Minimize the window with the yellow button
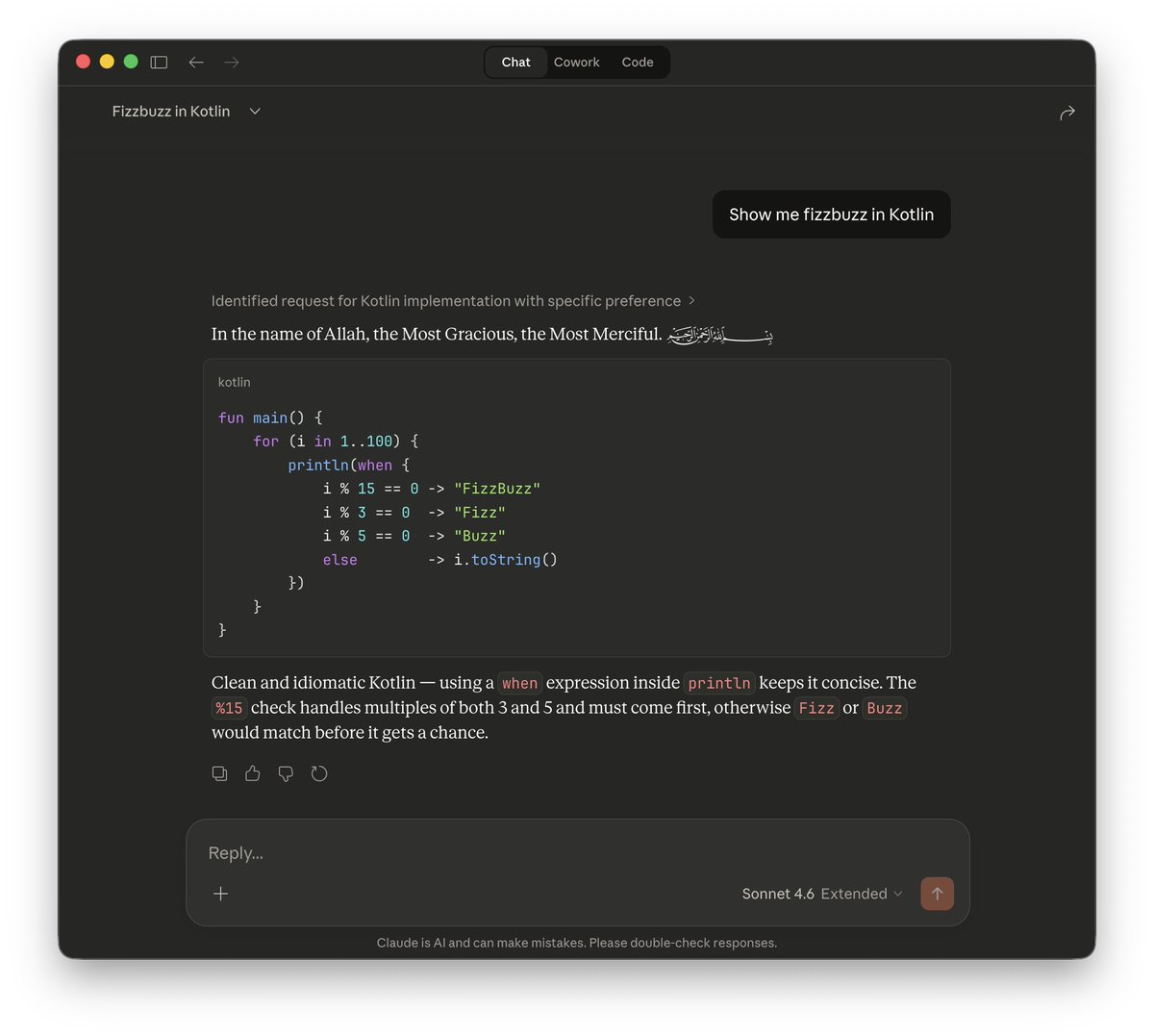The image size is (1154, 1036). tap(107, 62)
